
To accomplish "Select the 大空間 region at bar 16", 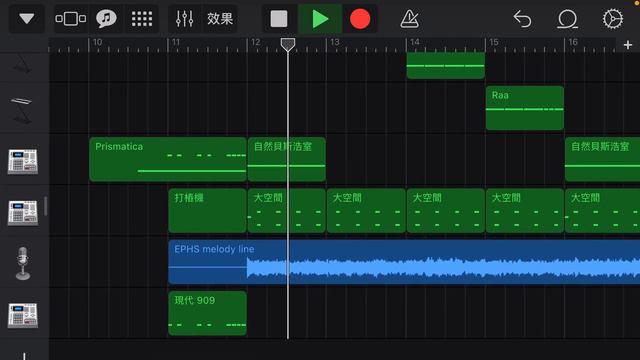I will click(602, 211).
